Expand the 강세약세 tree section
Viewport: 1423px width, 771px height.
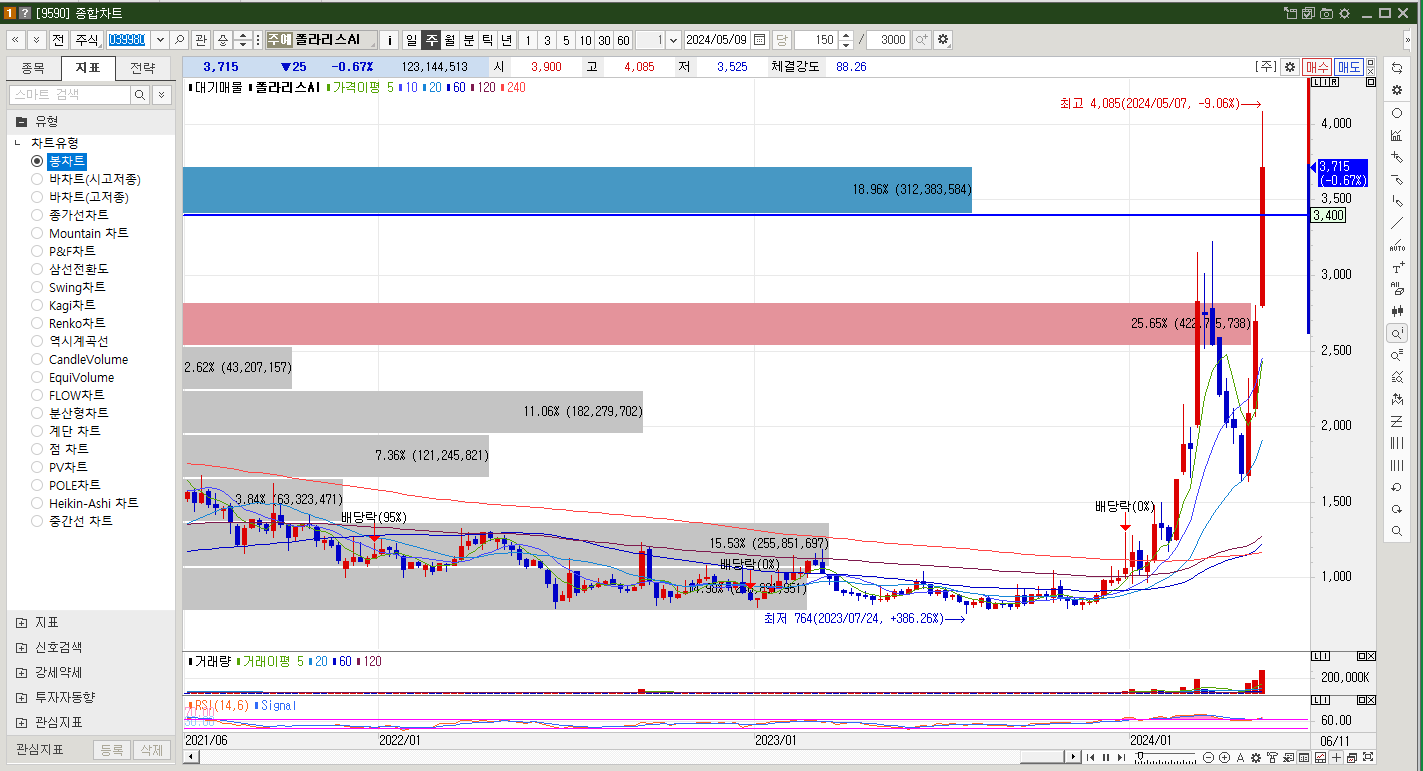point(21,672)
